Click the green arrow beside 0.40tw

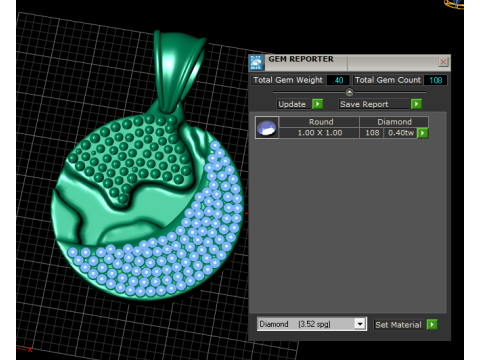tap(423, 133)
